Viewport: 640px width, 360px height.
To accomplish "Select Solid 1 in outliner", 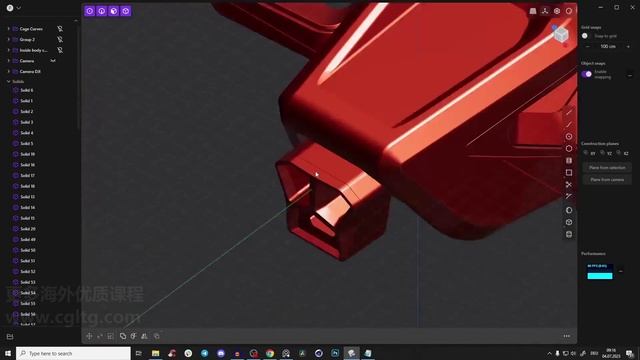I will pos(27,100).
